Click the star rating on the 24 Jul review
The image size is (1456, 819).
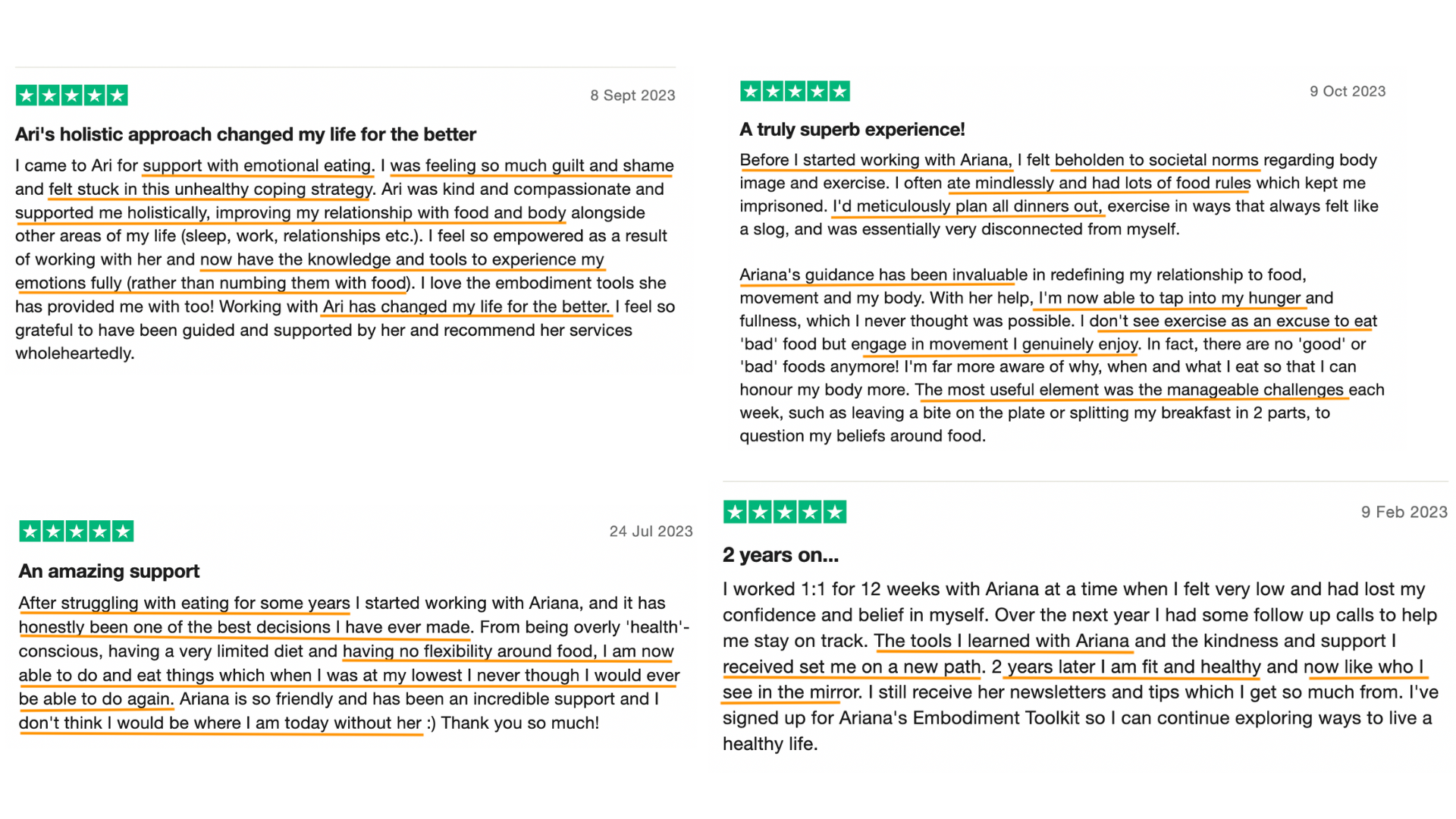[x=77, y=532]
